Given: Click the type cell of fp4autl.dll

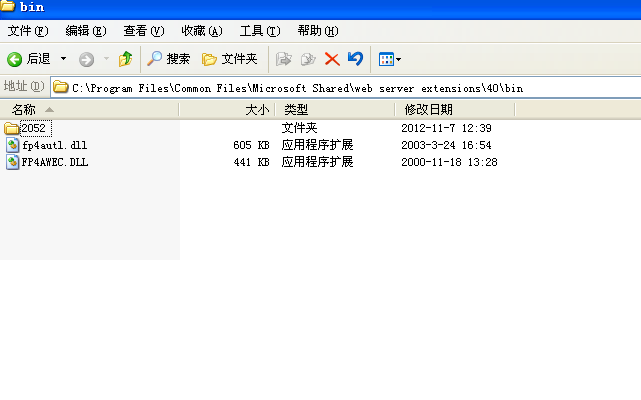Looking at the screenshot, I should 317,145.
